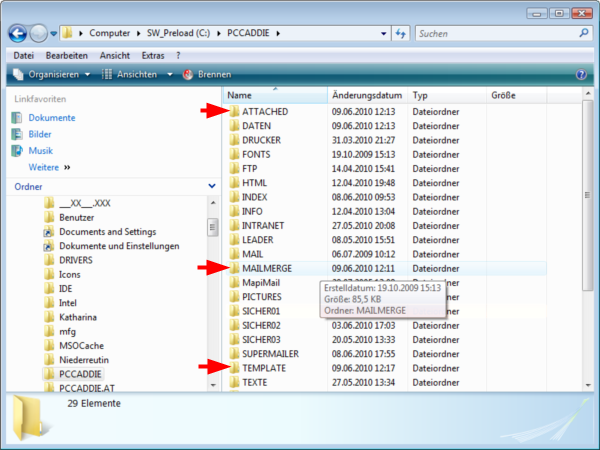Open the Help question mark icon
Viewport: 600px width, 450px height.
(581, 74)
